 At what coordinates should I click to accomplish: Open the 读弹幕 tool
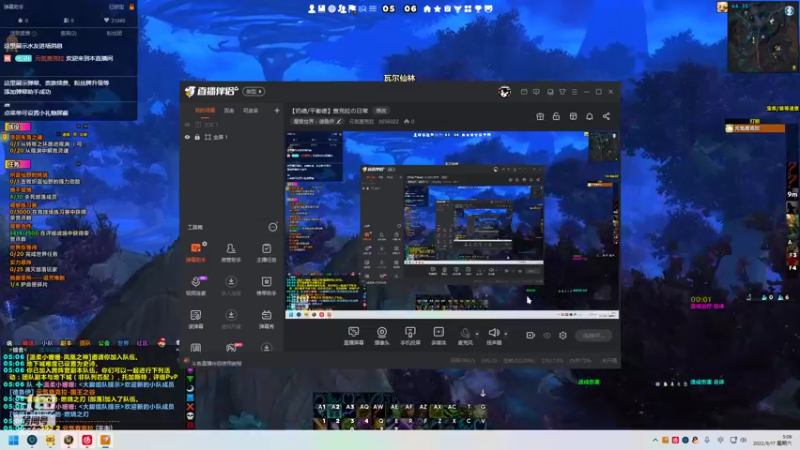tap(196, 319)
